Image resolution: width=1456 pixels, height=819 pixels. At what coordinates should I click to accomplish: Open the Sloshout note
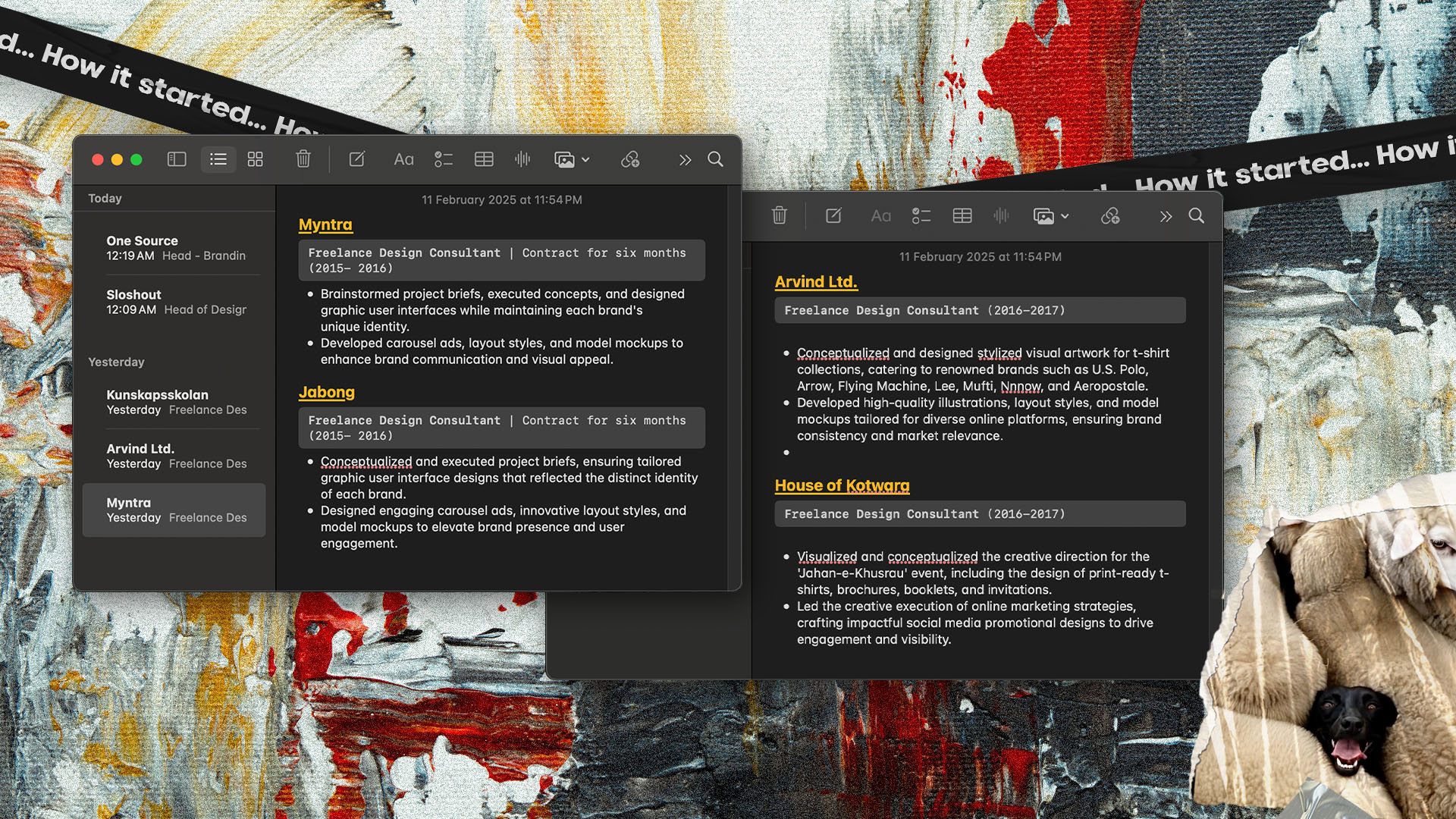coord(174,302)
